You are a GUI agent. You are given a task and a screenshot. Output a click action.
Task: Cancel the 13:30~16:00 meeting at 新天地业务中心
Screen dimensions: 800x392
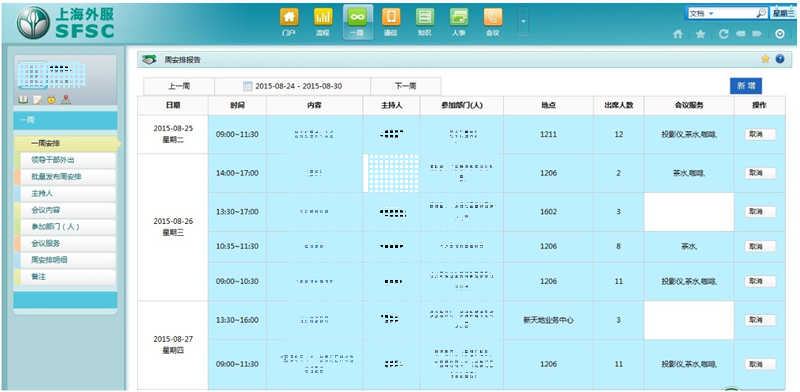pos(760,320)
